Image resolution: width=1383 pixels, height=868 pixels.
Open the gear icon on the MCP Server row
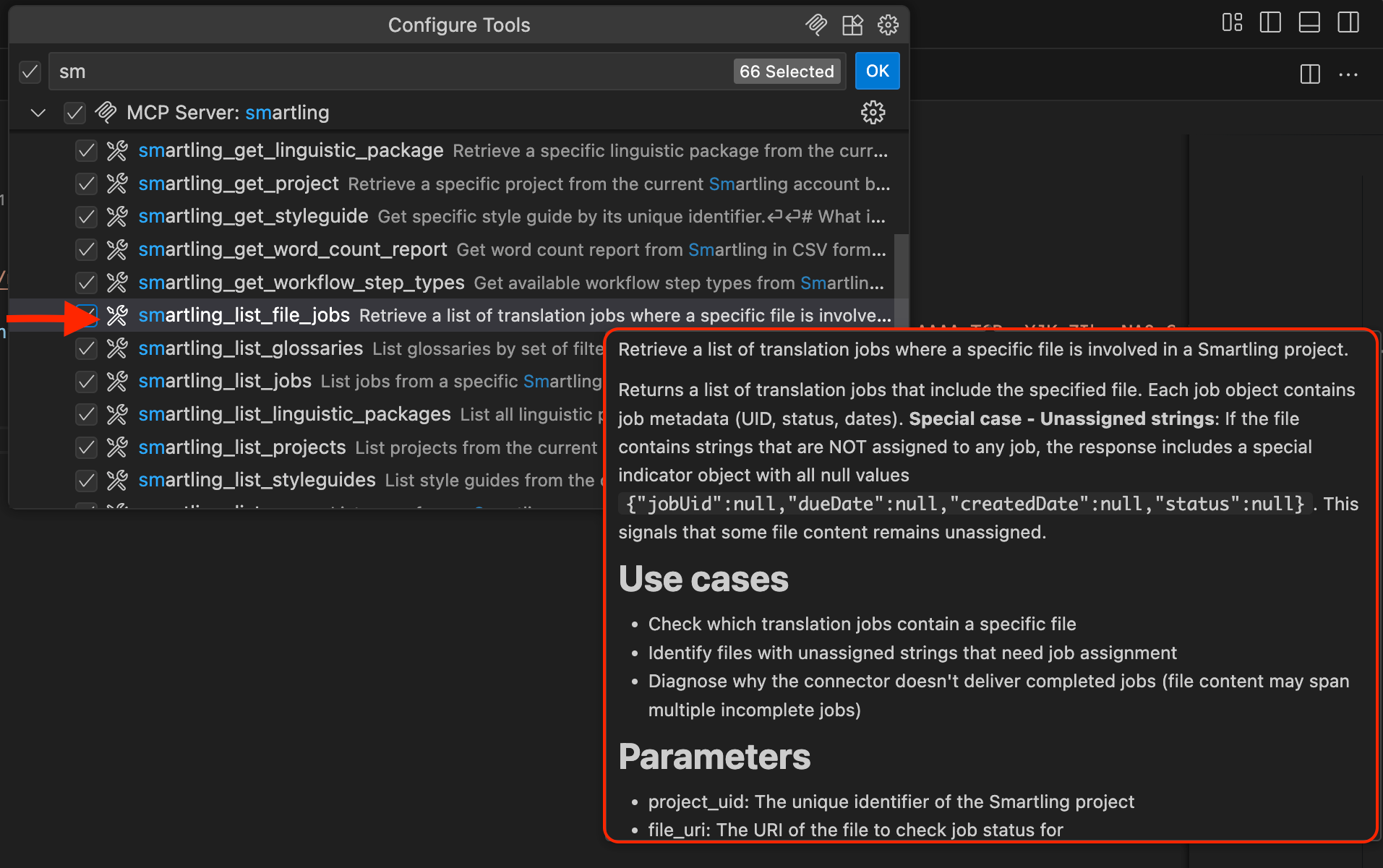(873, 113)
